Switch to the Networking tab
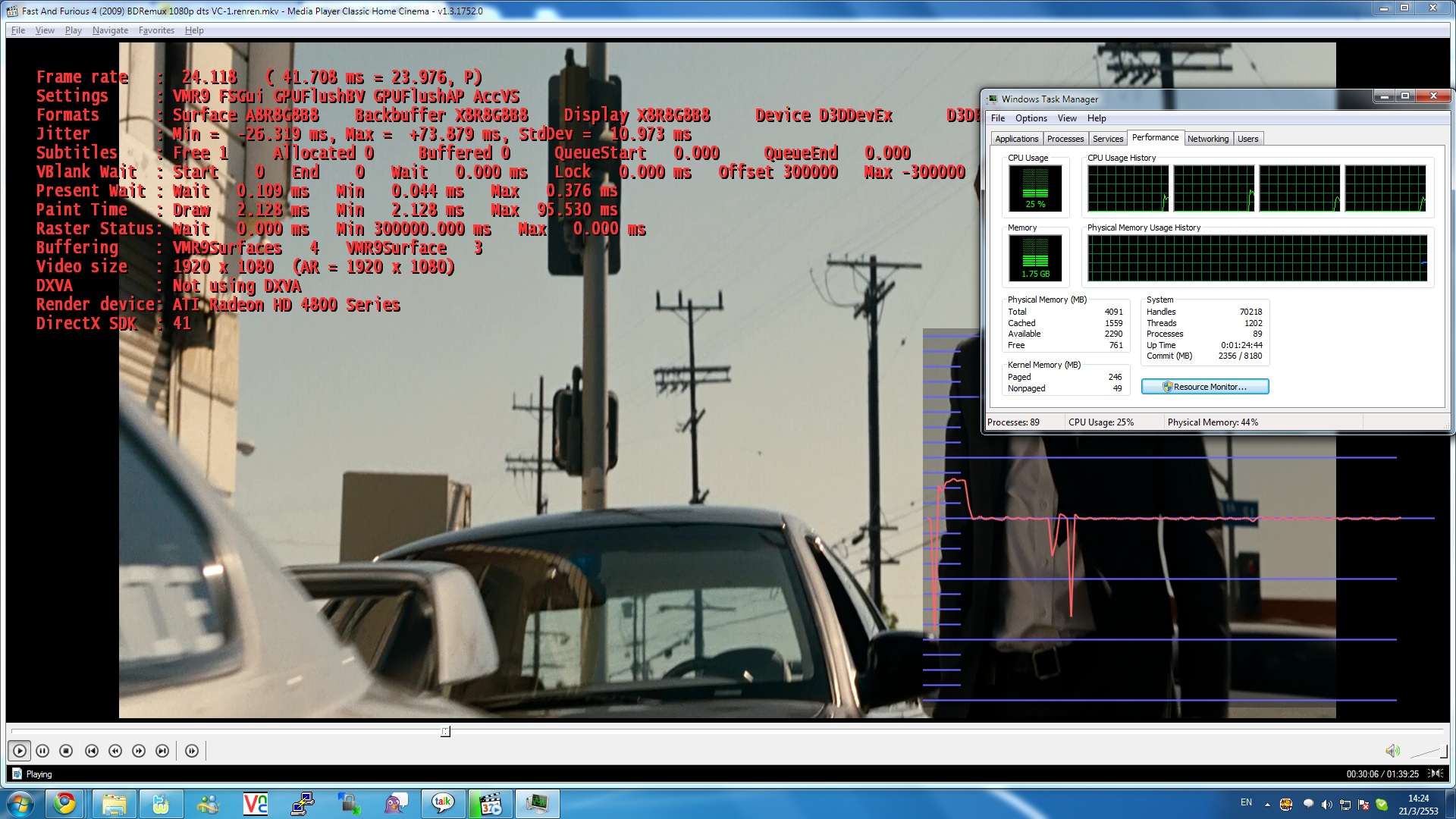 (x=1207, y=139)
